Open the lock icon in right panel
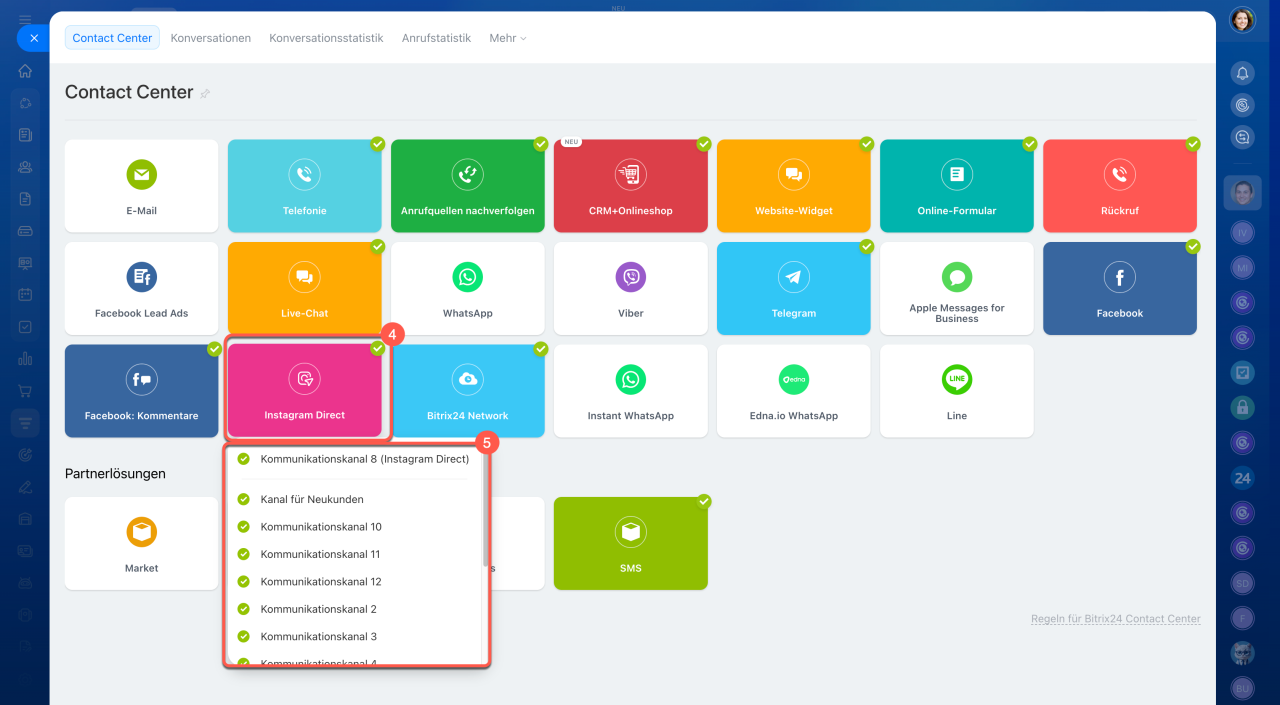Screen dimensions: 1280x705 point(1242,407)
